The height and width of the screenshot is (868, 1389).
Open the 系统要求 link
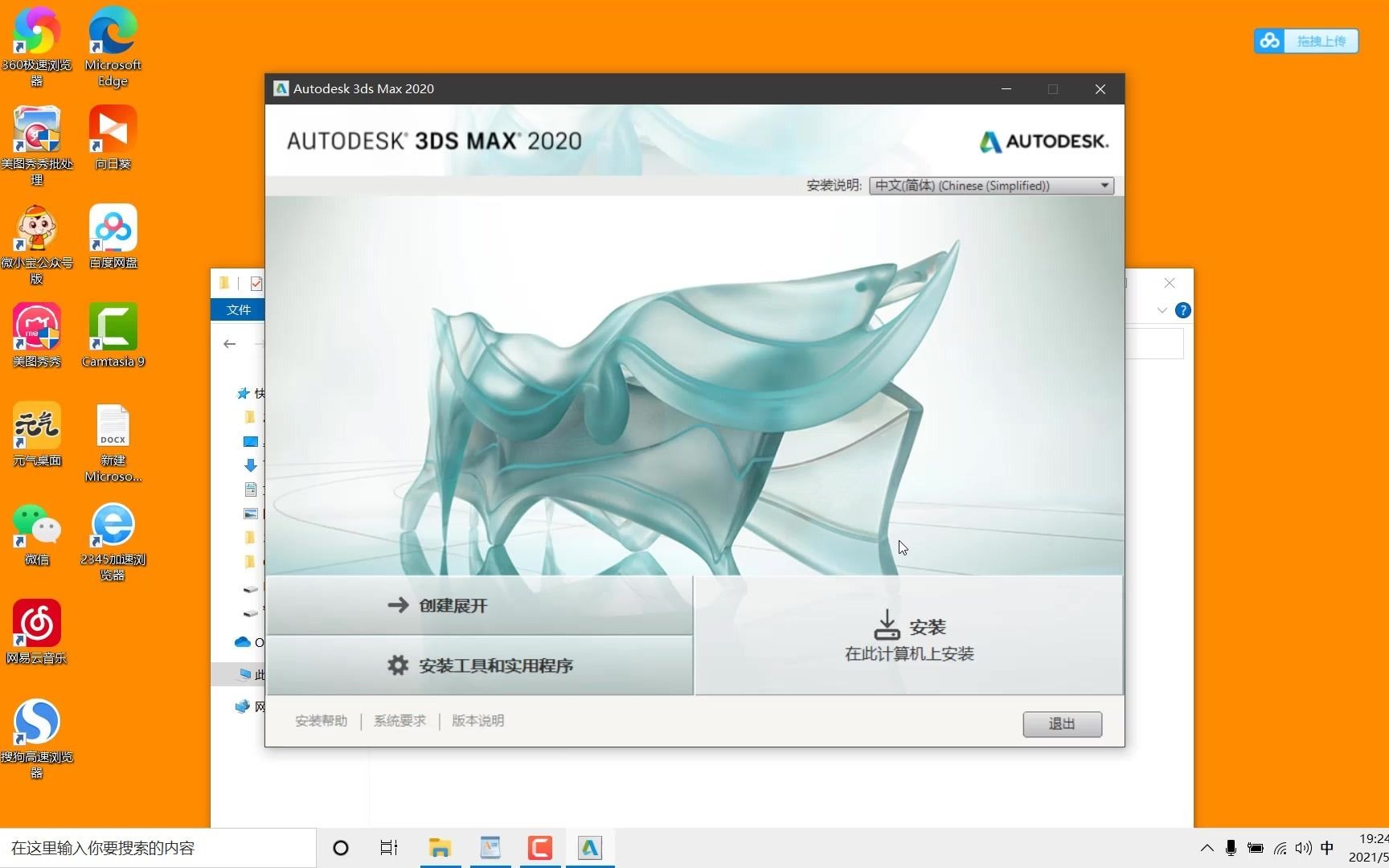(x=399, y=721)
